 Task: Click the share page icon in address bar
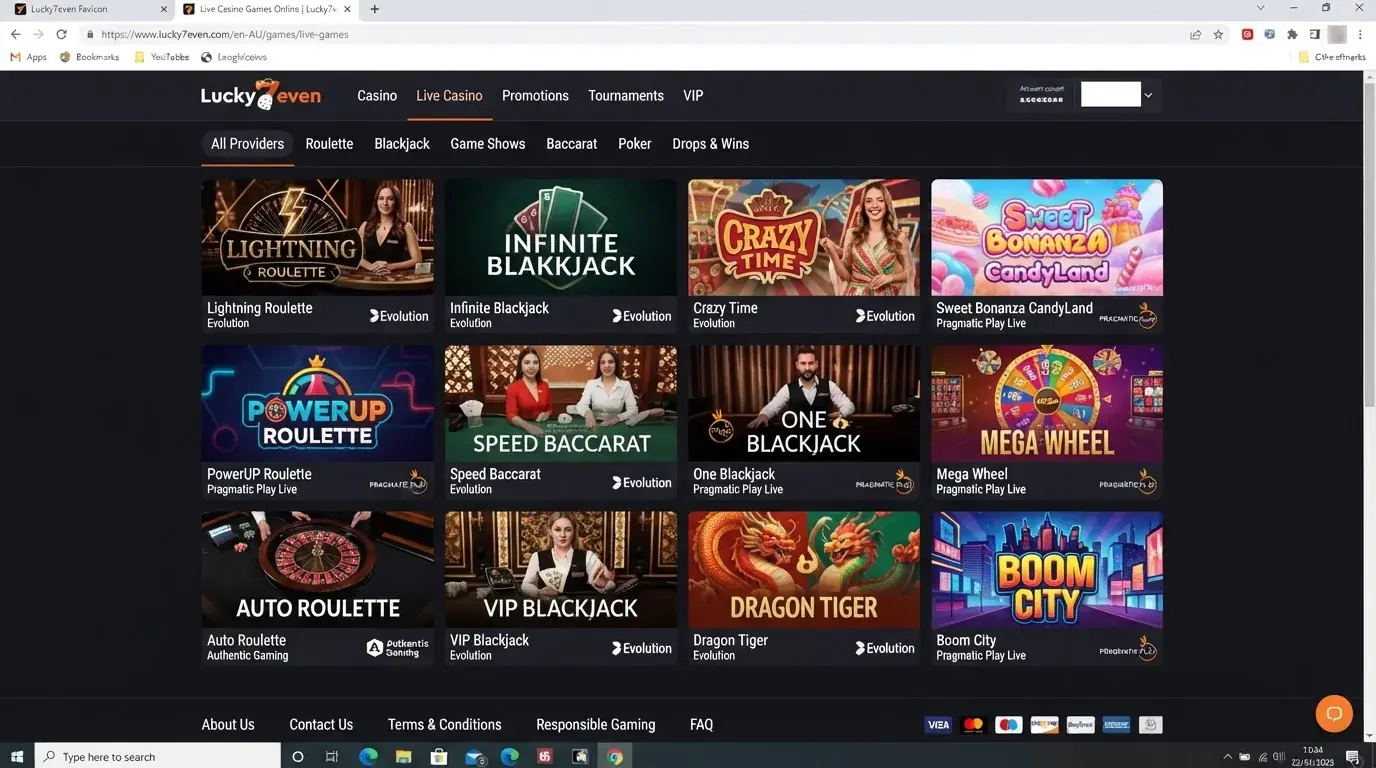tap(1195, 34)
